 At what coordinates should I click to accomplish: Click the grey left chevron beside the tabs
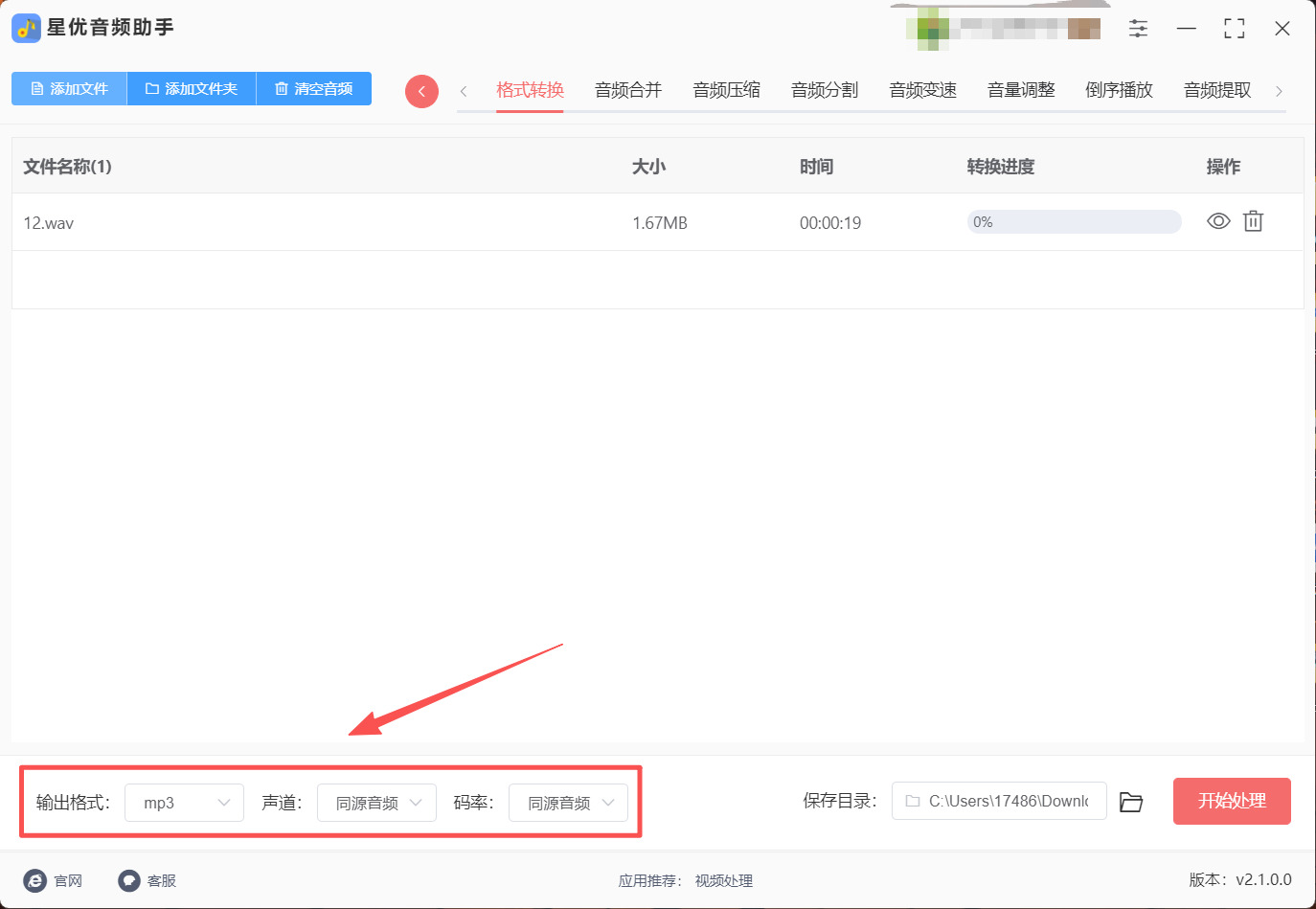(464, 91)
